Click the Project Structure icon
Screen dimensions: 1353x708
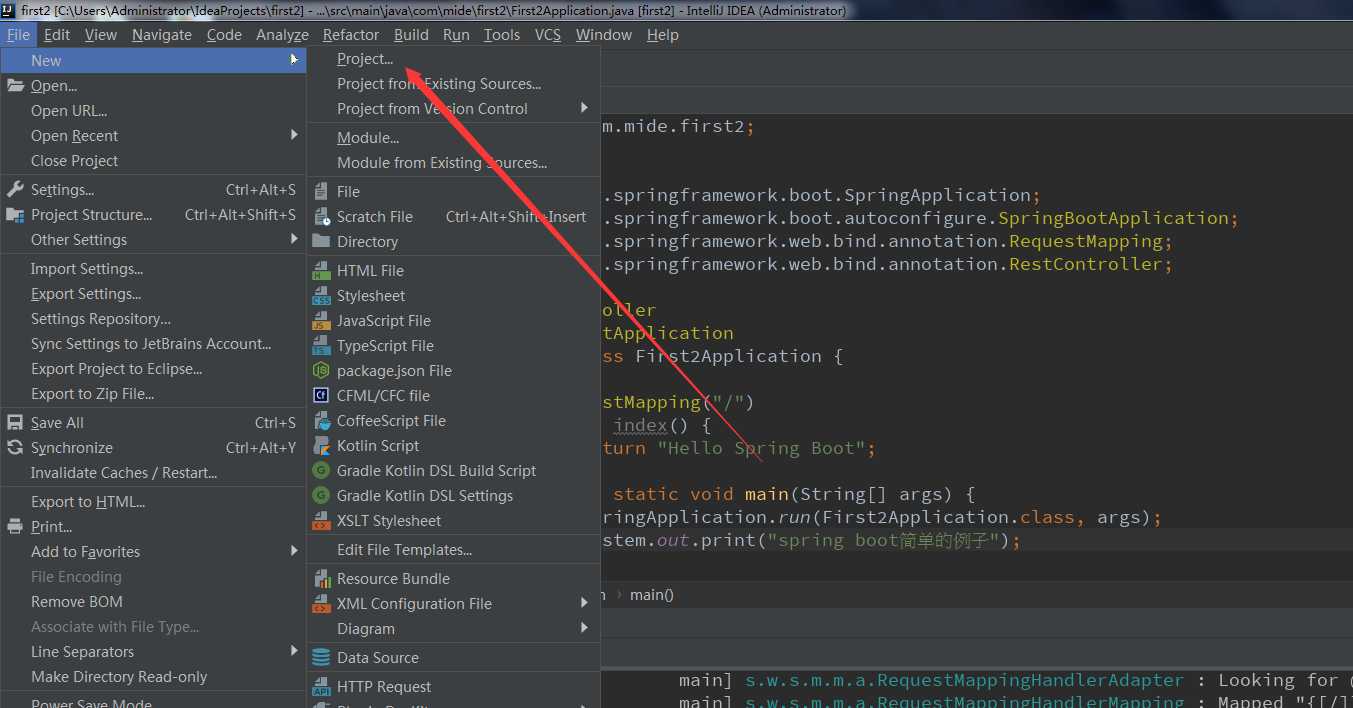(15, 215)
